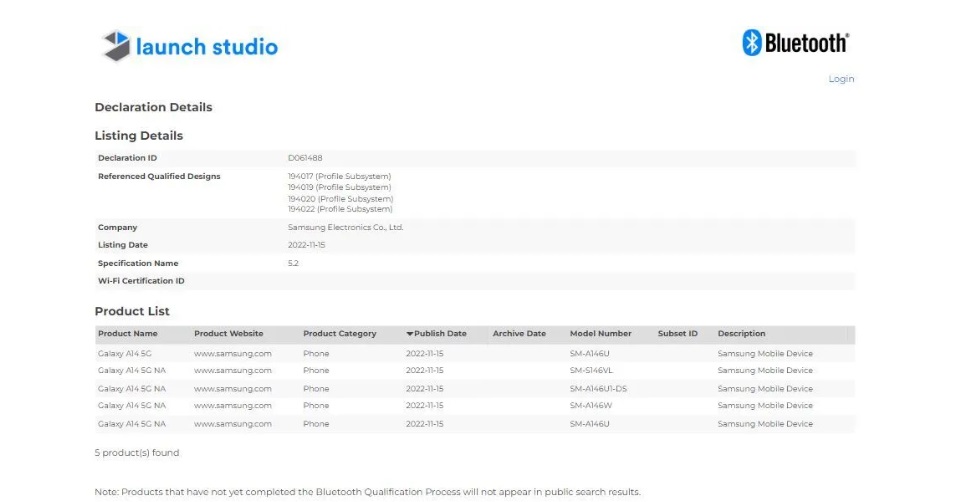Open www.samsung.com in the SM-S146VL row
The image size is (954, 502).
click(232, 371)
